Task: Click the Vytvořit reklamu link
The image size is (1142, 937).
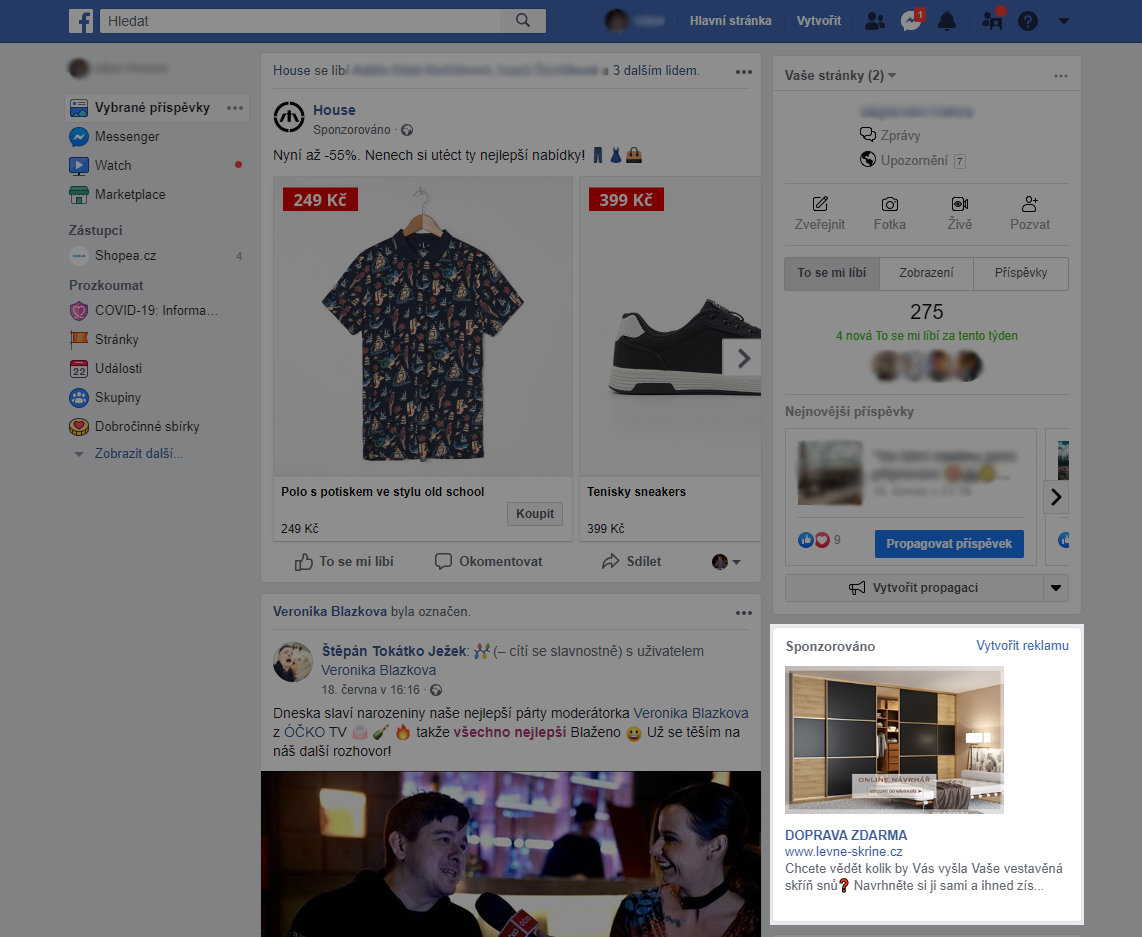Action: click(1022, 646)
